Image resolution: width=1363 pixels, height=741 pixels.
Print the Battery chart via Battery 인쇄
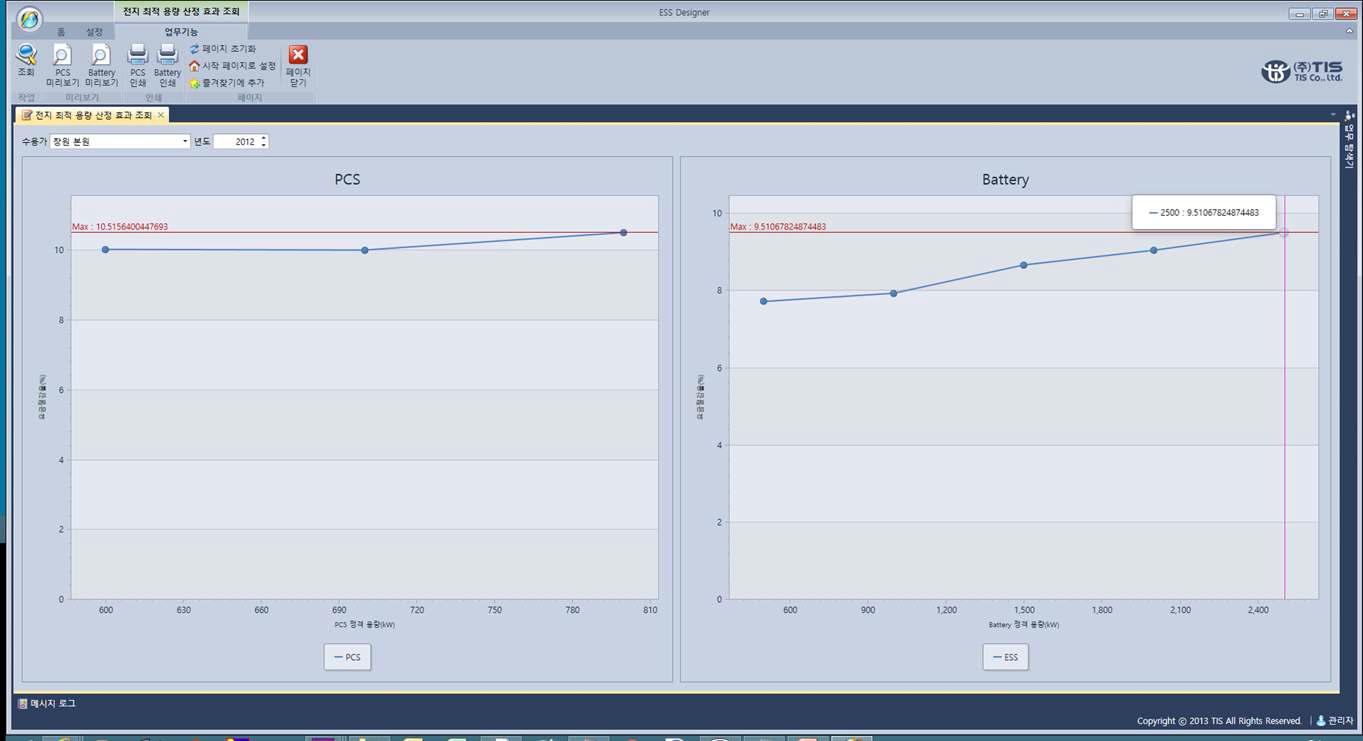(x=167, y=66)
